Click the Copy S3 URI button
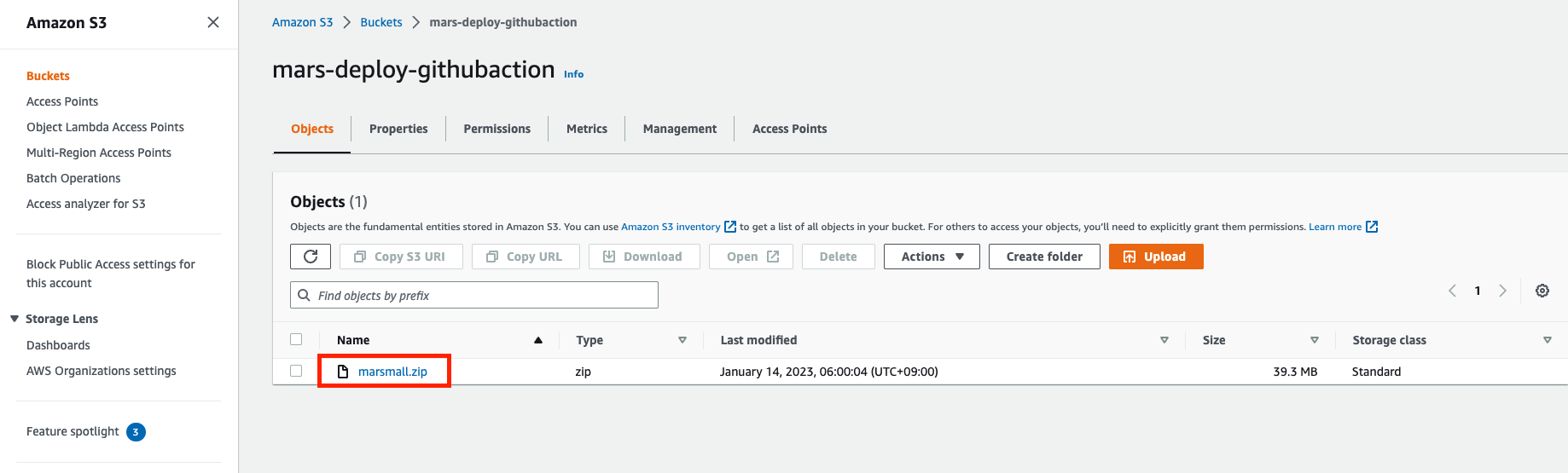Screen dimensions: 1568x473 [401, 257]
